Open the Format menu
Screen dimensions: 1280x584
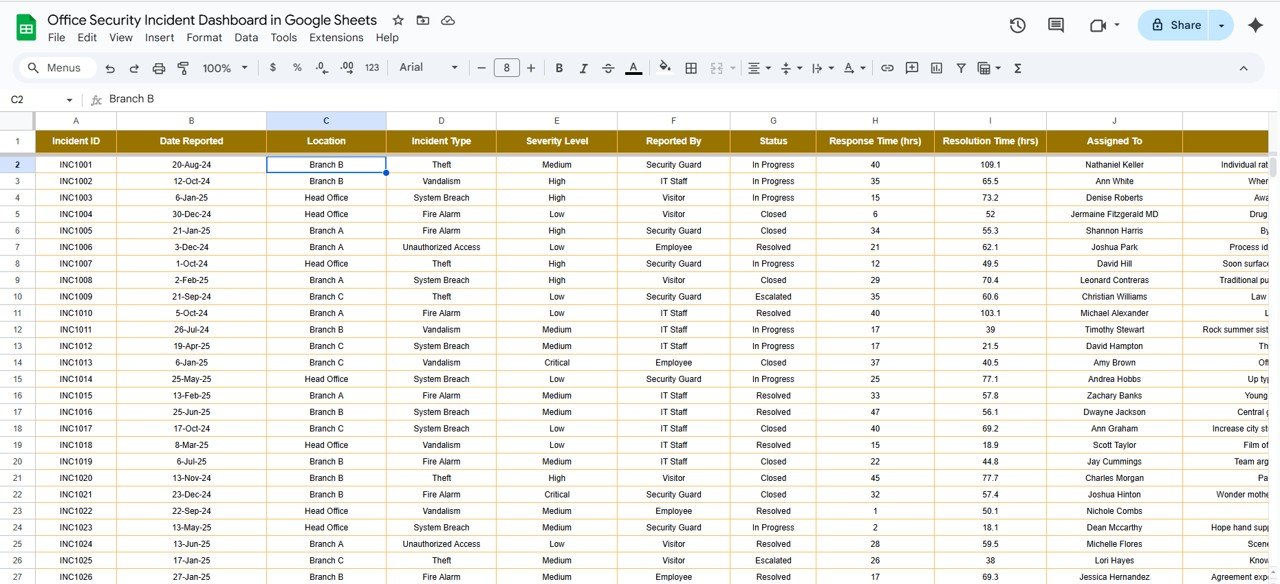[204, 38]
